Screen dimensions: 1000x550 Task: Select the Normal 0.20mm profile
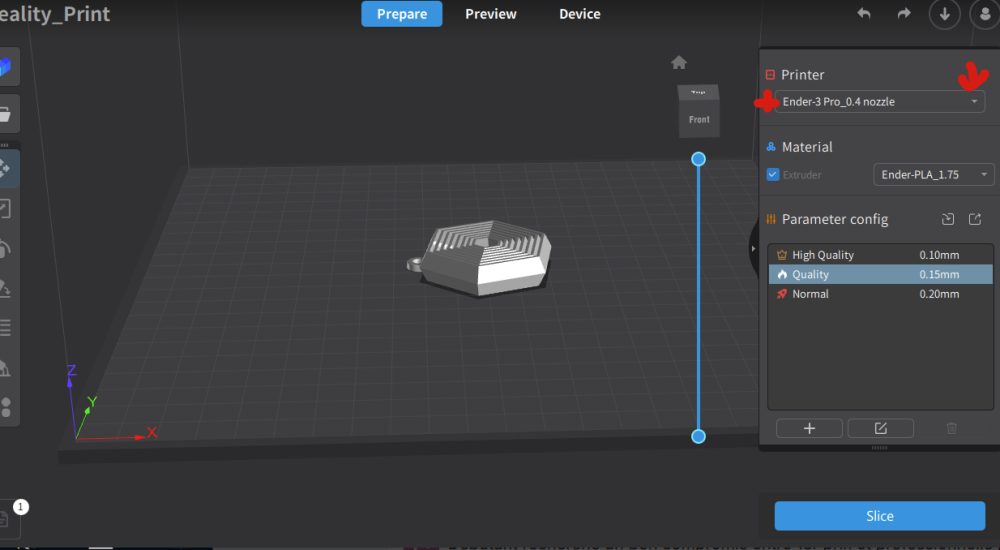click(x=881, y=294)
